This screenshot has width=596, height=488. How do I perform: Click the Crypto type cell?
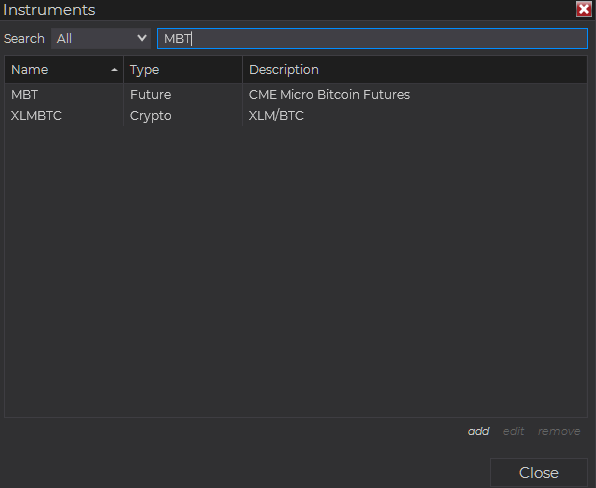click(x=151, y=116)
